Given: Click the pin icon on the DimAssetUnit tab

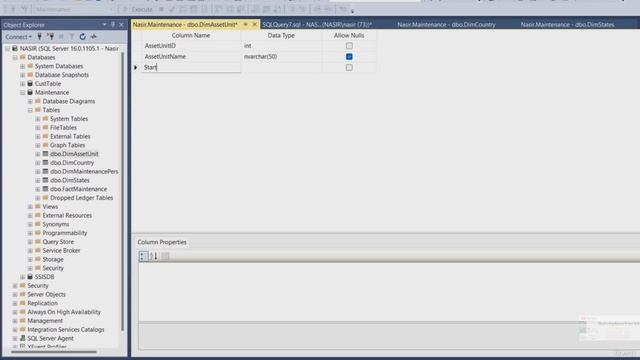Looking at the screenshot, I should click(245, 24).
